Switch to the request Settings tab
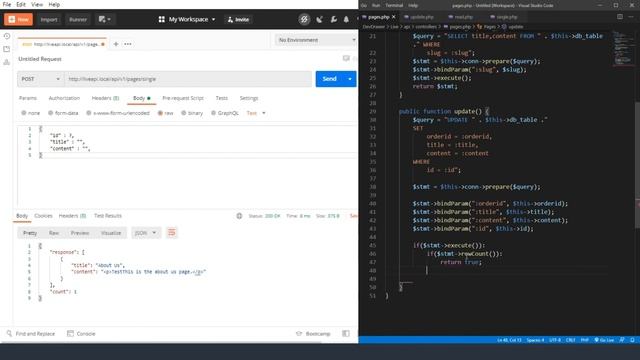Image resolution: width=640 pixels, height=360 pixels. 249,98
